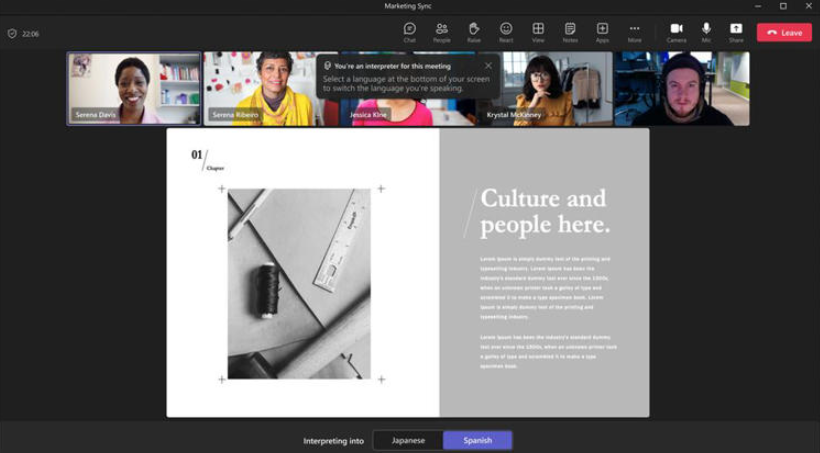Image resolution: width=820 pixels, height=453 pixels.
Task: Select Spanish as interpreting language
Action: [477, 440]
